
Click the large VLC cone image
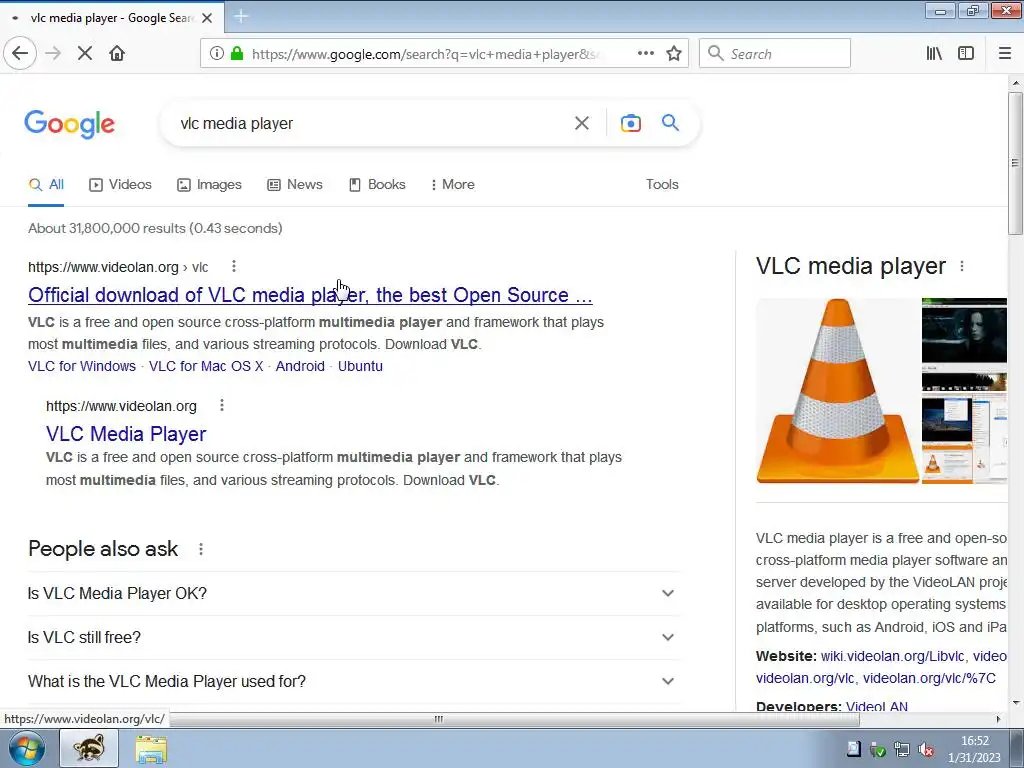[x=837, y=391]
